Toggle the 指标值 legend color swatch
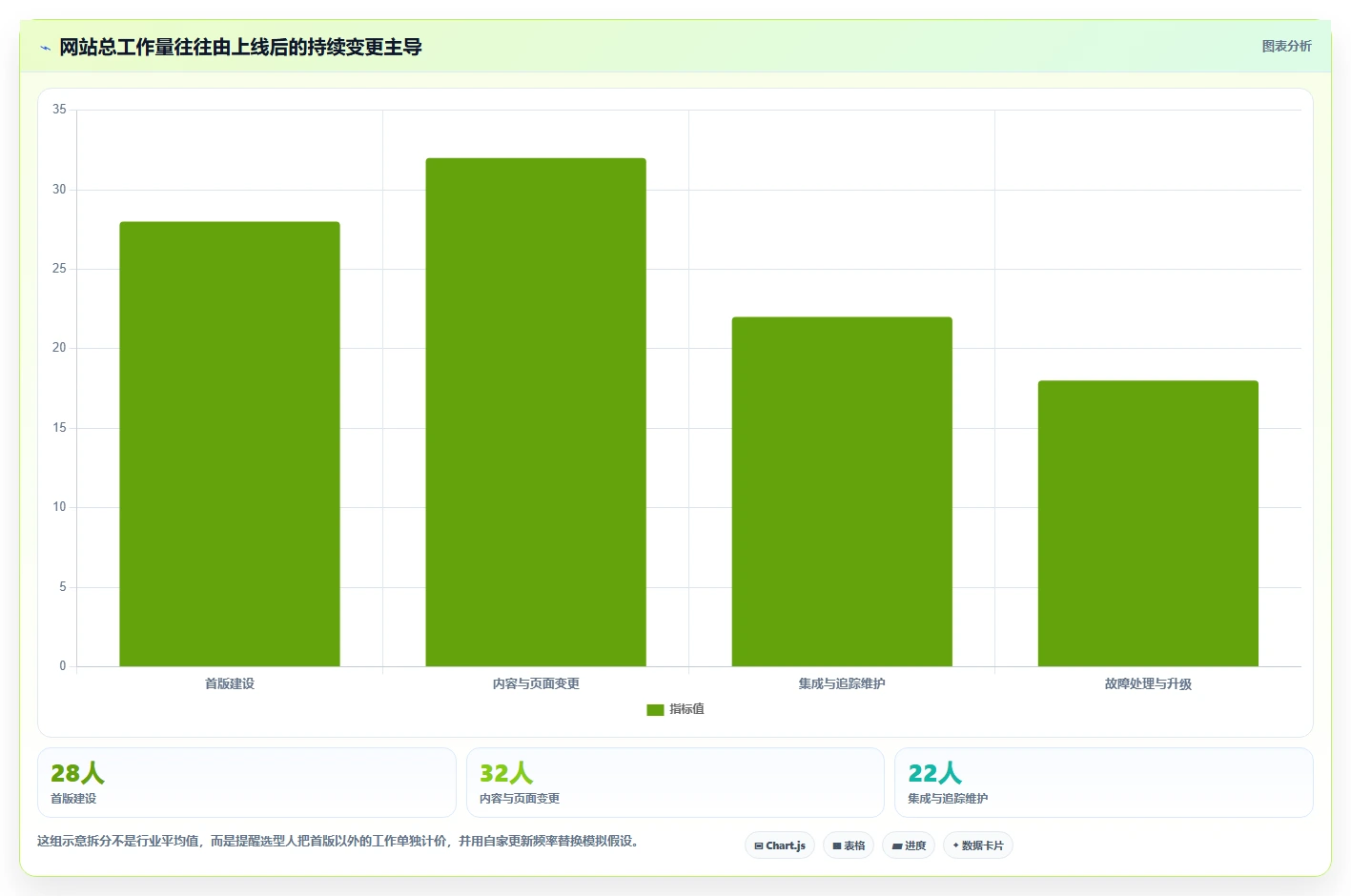 655,709
